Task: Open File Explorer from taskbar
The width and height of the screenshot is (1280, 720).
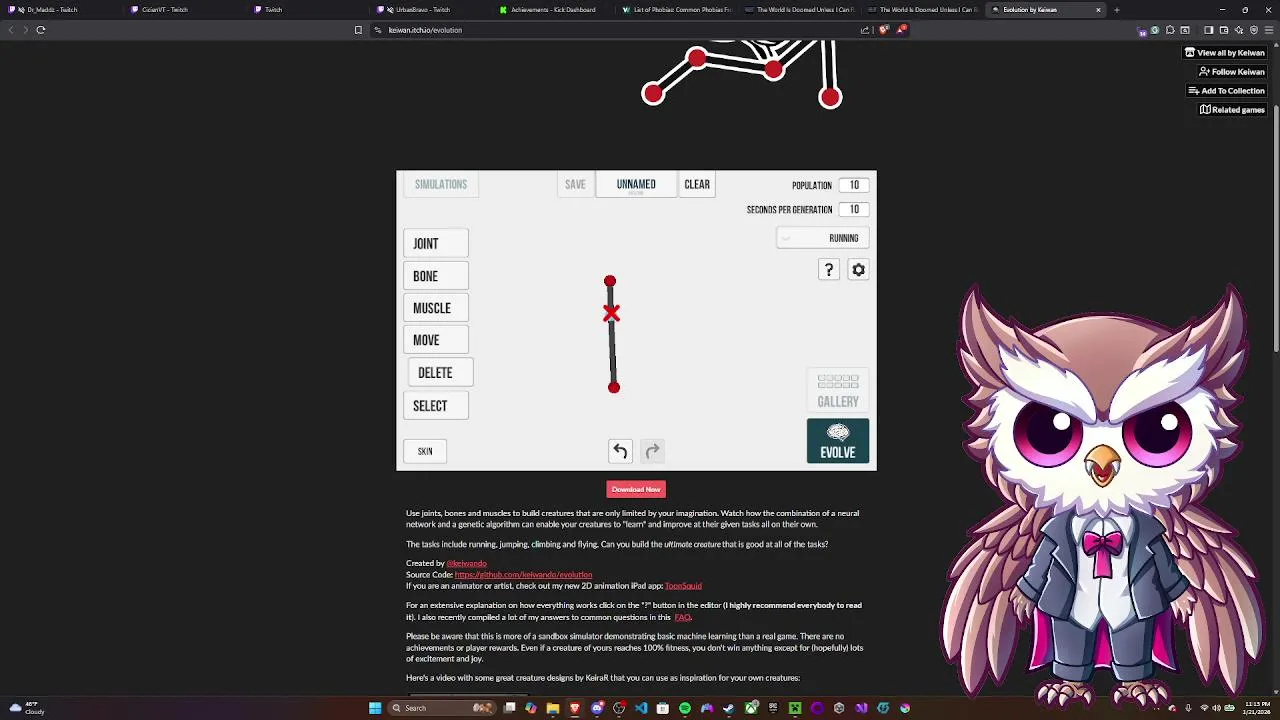Action: tap(552, 708)
